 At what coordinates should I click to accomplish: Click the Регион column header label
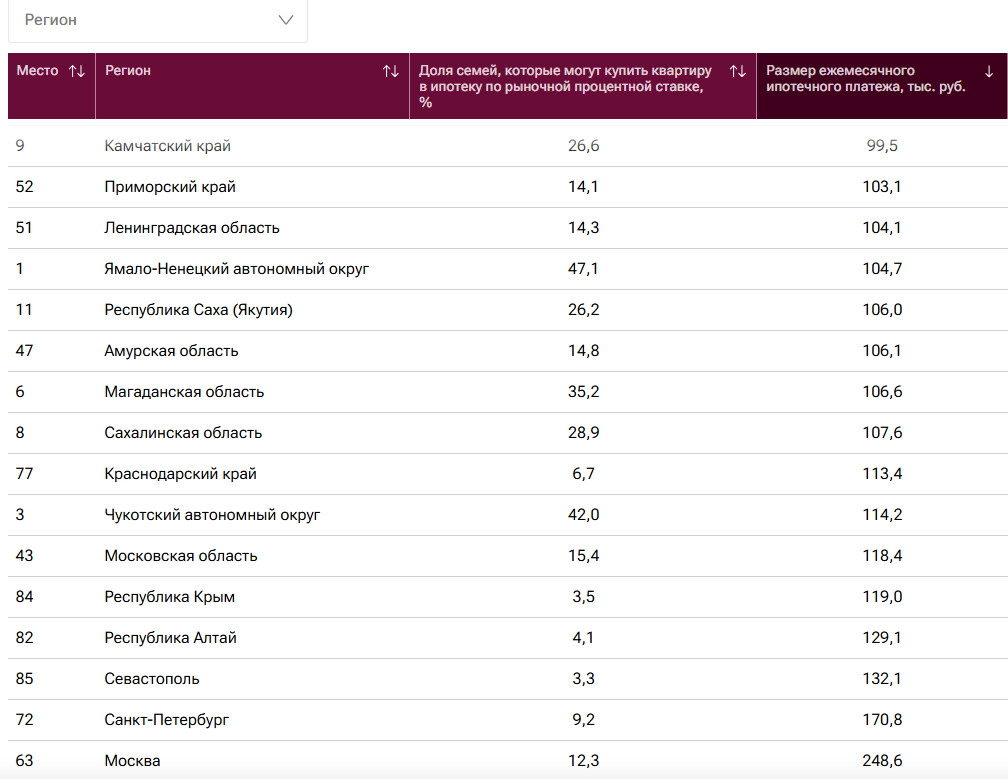[128, 71]
